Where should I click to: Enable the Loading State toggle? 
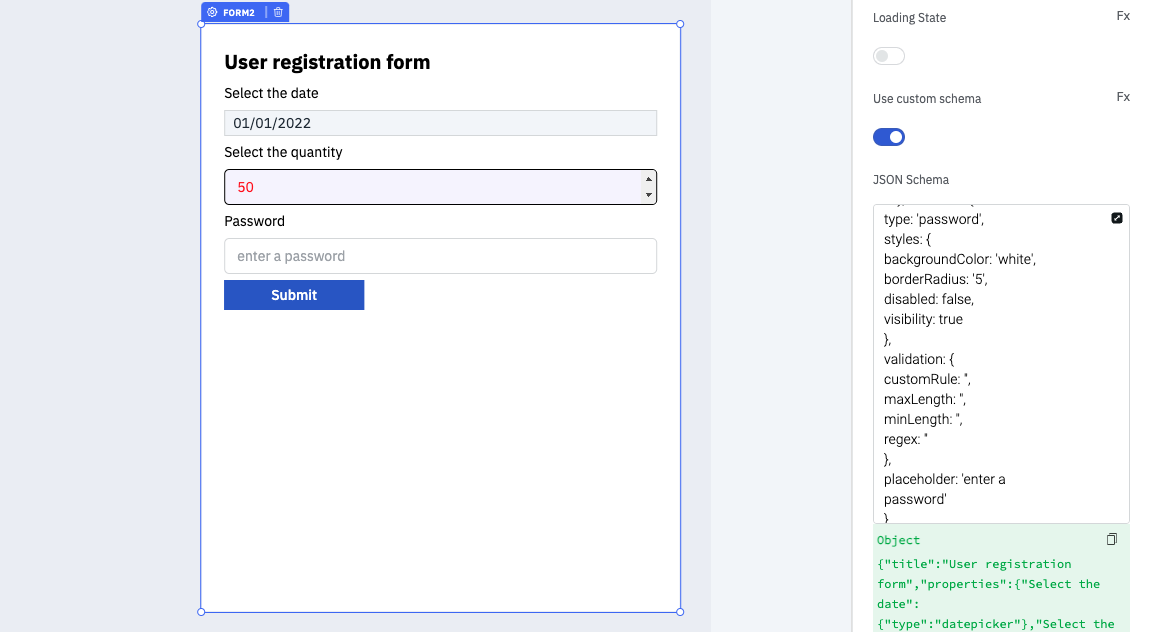(888, 56)
